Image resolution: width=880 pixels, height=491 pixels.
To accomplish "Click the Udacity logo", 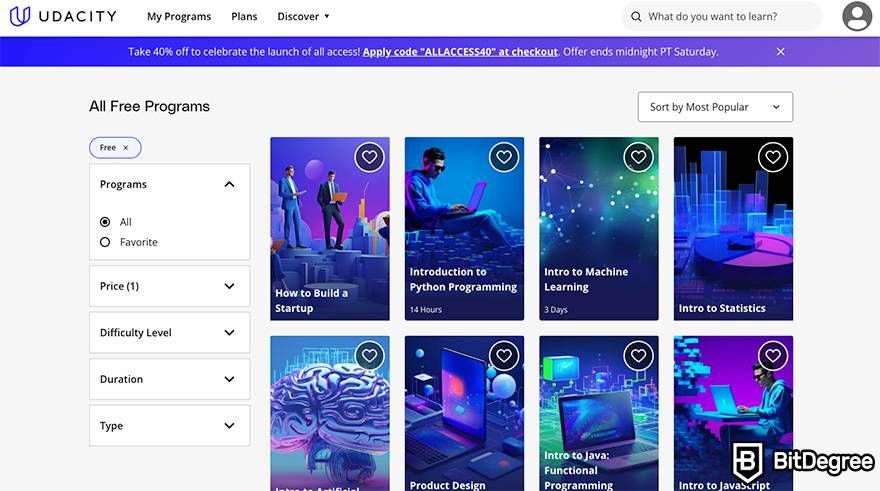I will 63,16.
